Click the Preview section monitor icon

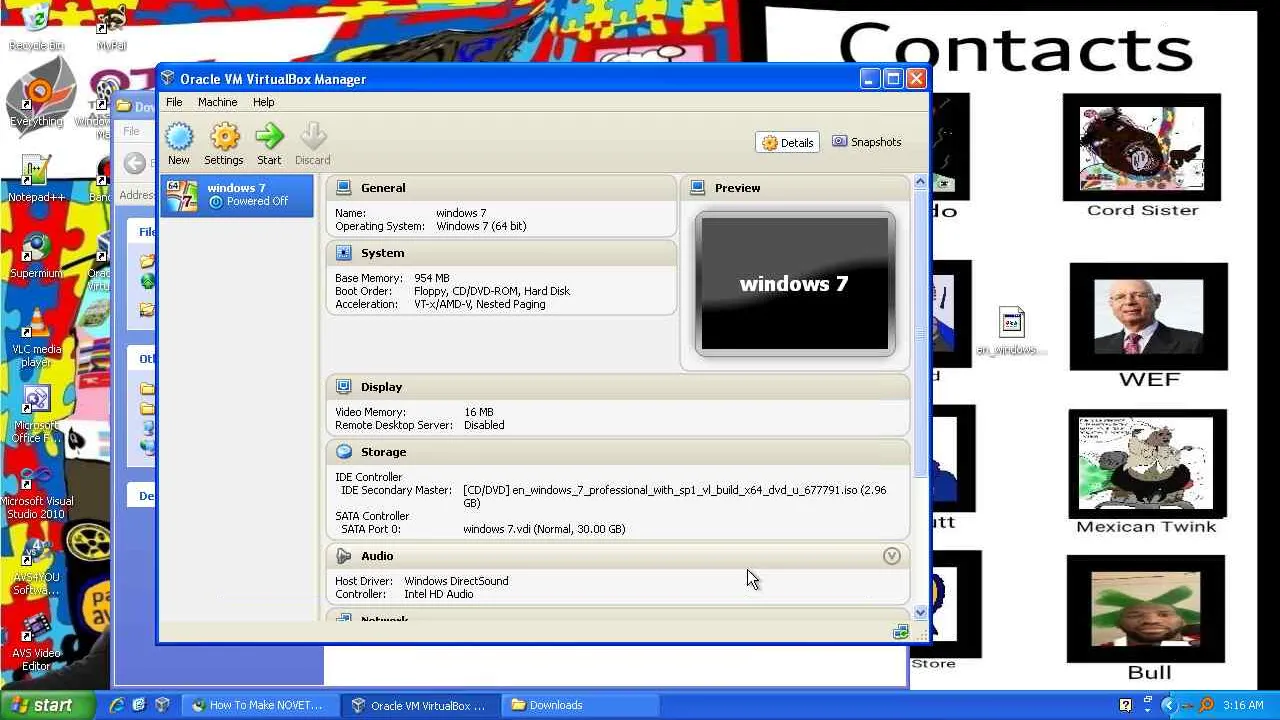[x=698, y=187]
